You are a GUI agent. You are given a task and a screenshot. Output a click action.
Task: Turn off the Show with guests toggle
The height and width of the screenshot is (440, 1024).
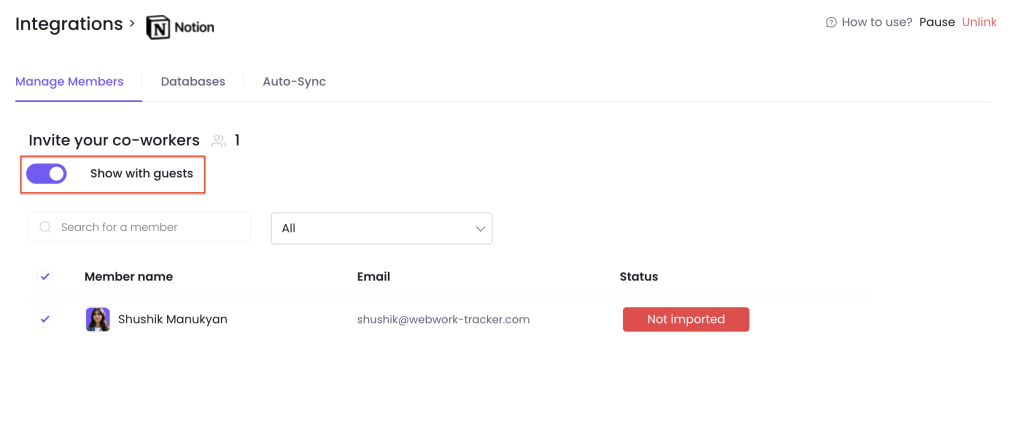(46, 174)
